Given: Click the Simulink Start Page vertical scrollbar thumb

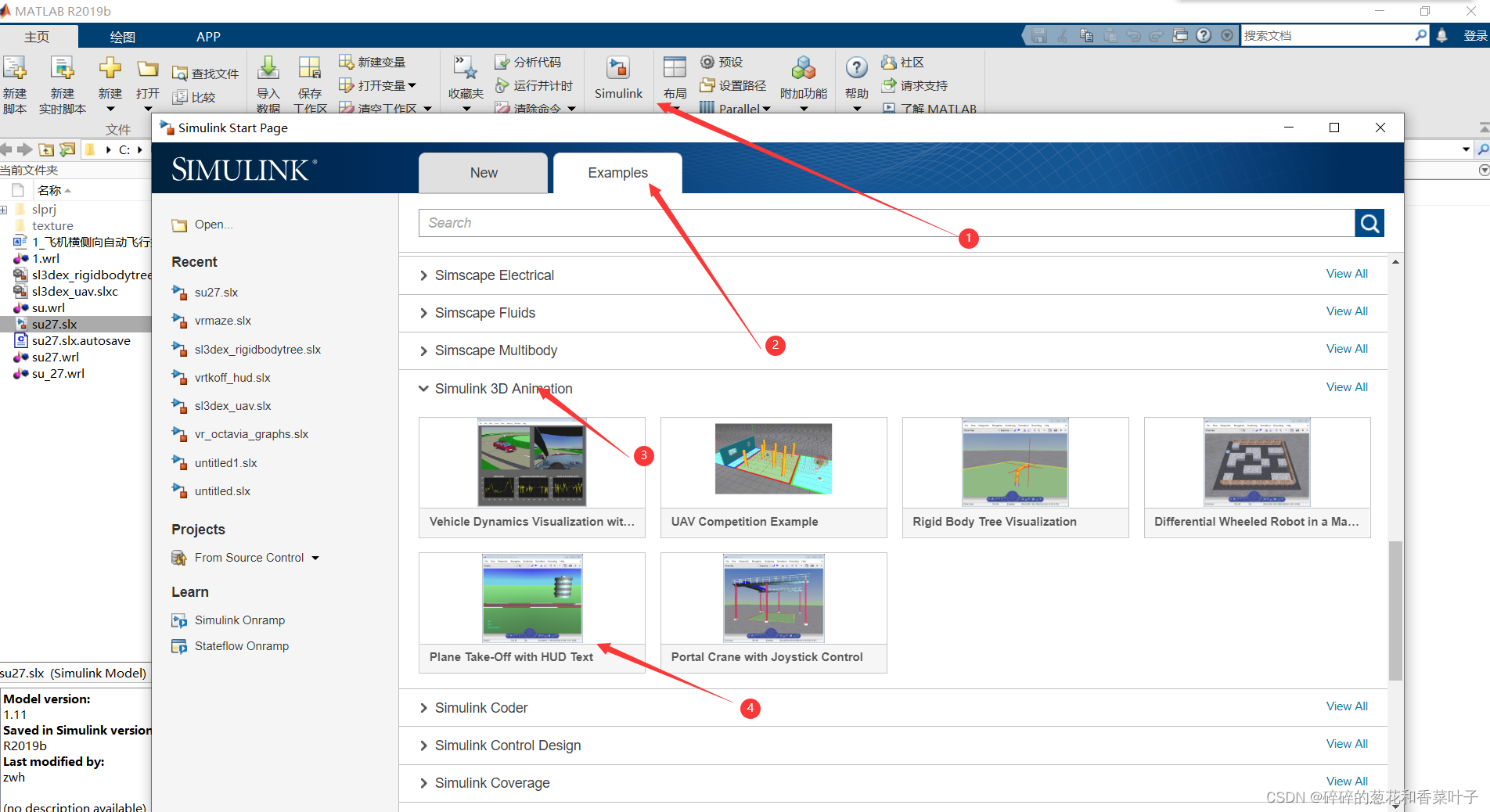Looking at the screenshot, I should pyautogui.click(x=1395, y=610).
